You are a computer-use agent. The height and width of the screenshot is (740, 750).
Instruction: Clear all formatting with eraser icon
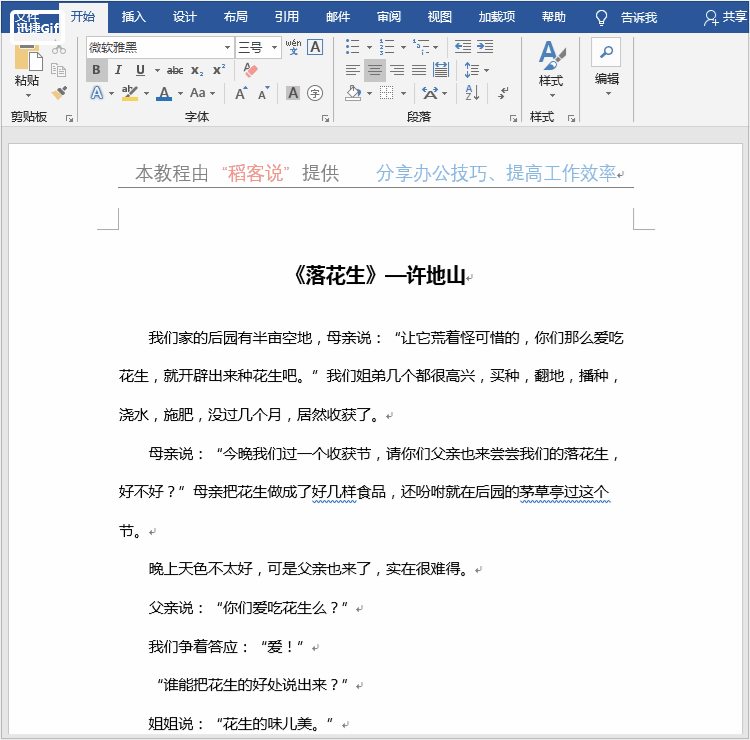[x=250, y=70]
